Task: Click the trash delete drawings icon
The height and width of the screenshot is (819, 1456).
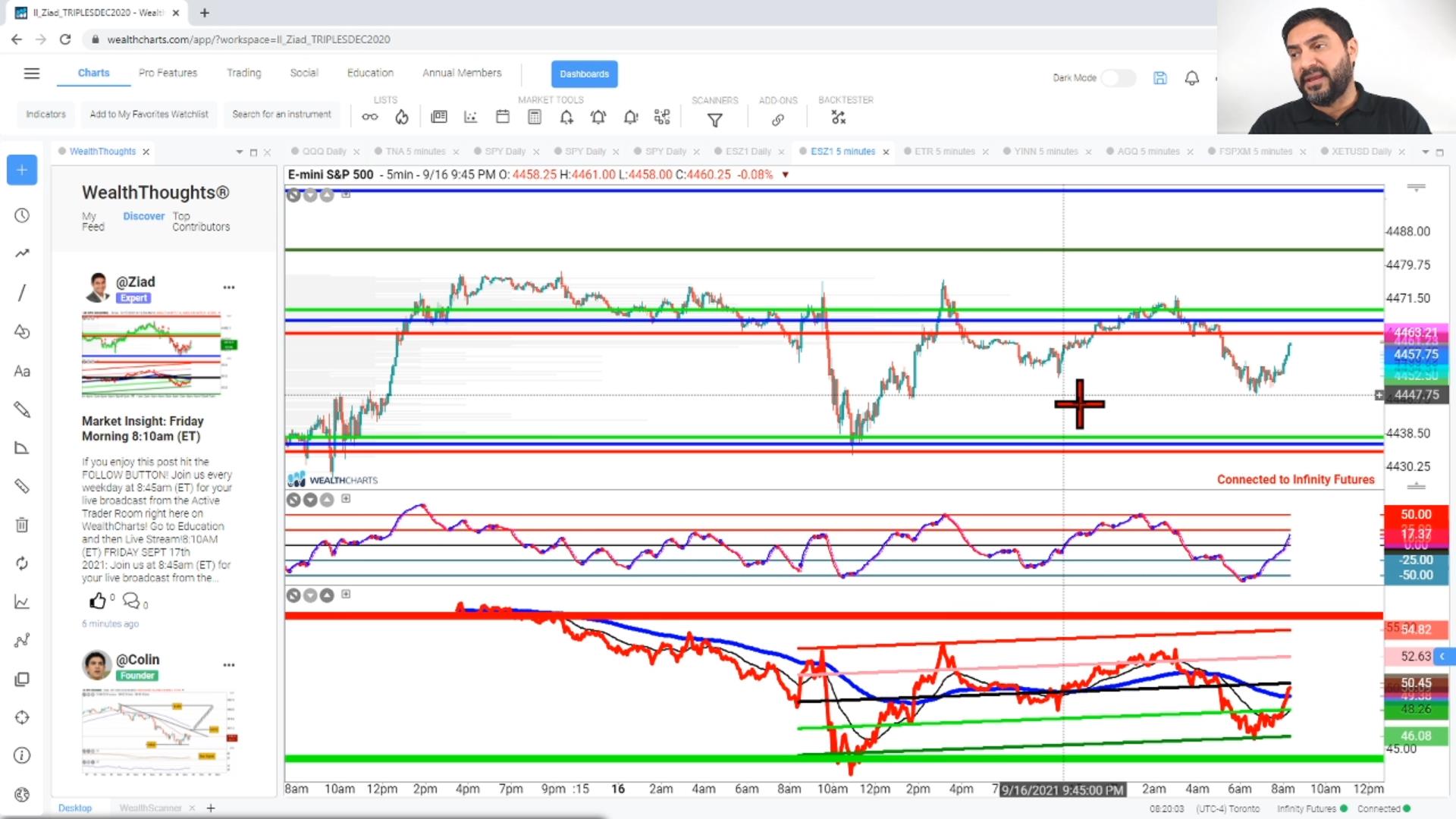Action: click(22, 525)
